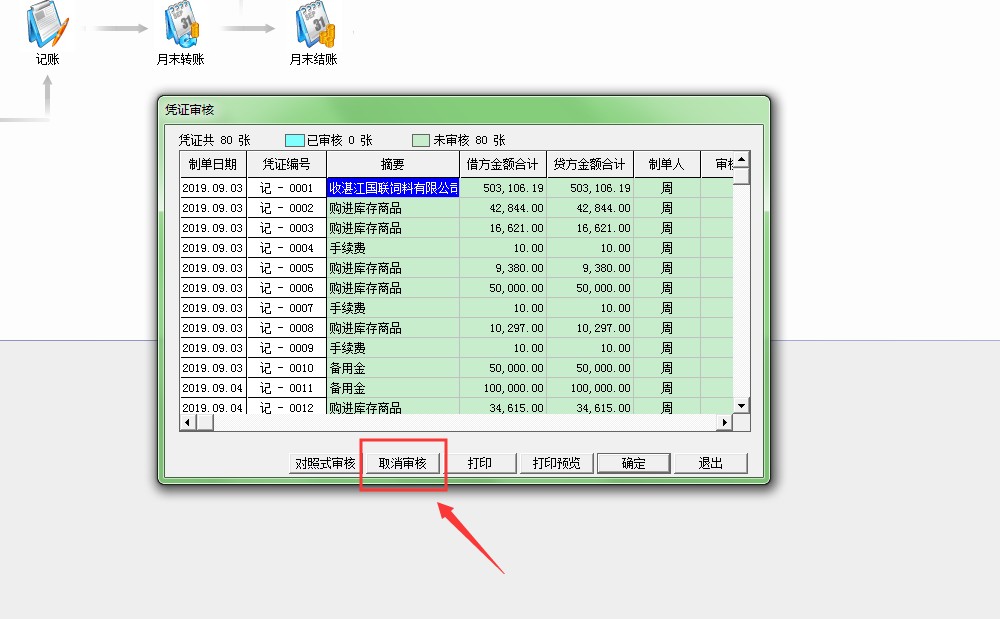Viewport: 1000px width, 619px height.
Task: Click the 贷方金额合计 column header
Action: [590, 164]
